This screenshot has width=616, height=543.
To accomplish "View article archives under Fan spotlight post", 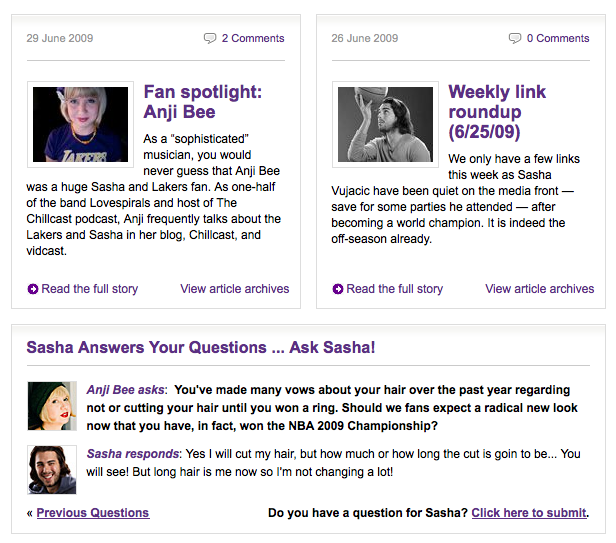I will tap(234, 289).
